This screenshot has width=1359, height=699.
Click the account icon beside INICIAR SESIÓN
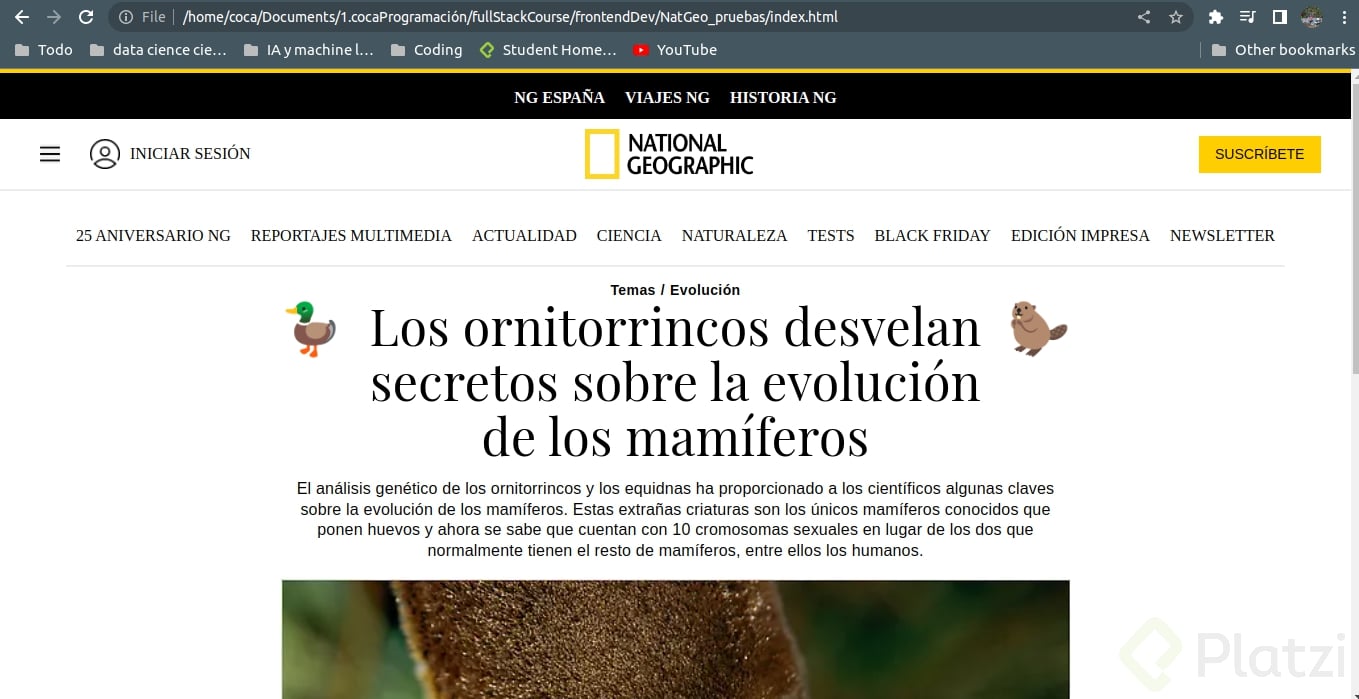coord(105,154)
